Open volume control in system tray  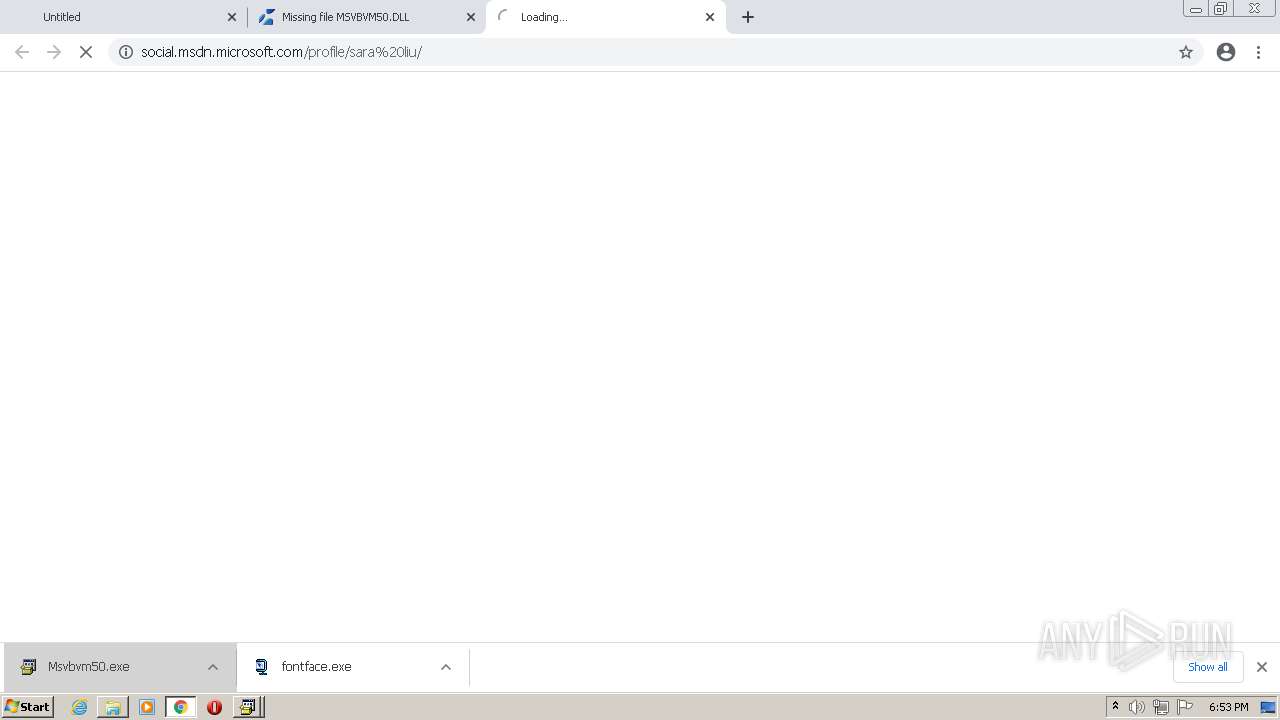tap(1137, 707)
